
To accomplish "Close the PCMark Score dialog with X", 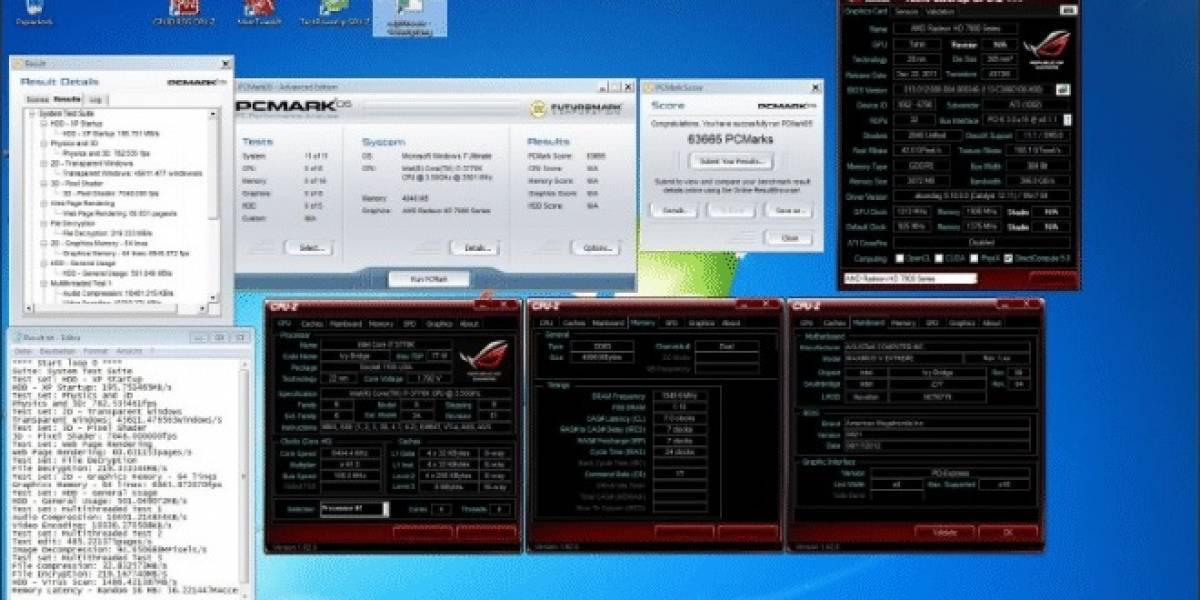I will [815, 87].
